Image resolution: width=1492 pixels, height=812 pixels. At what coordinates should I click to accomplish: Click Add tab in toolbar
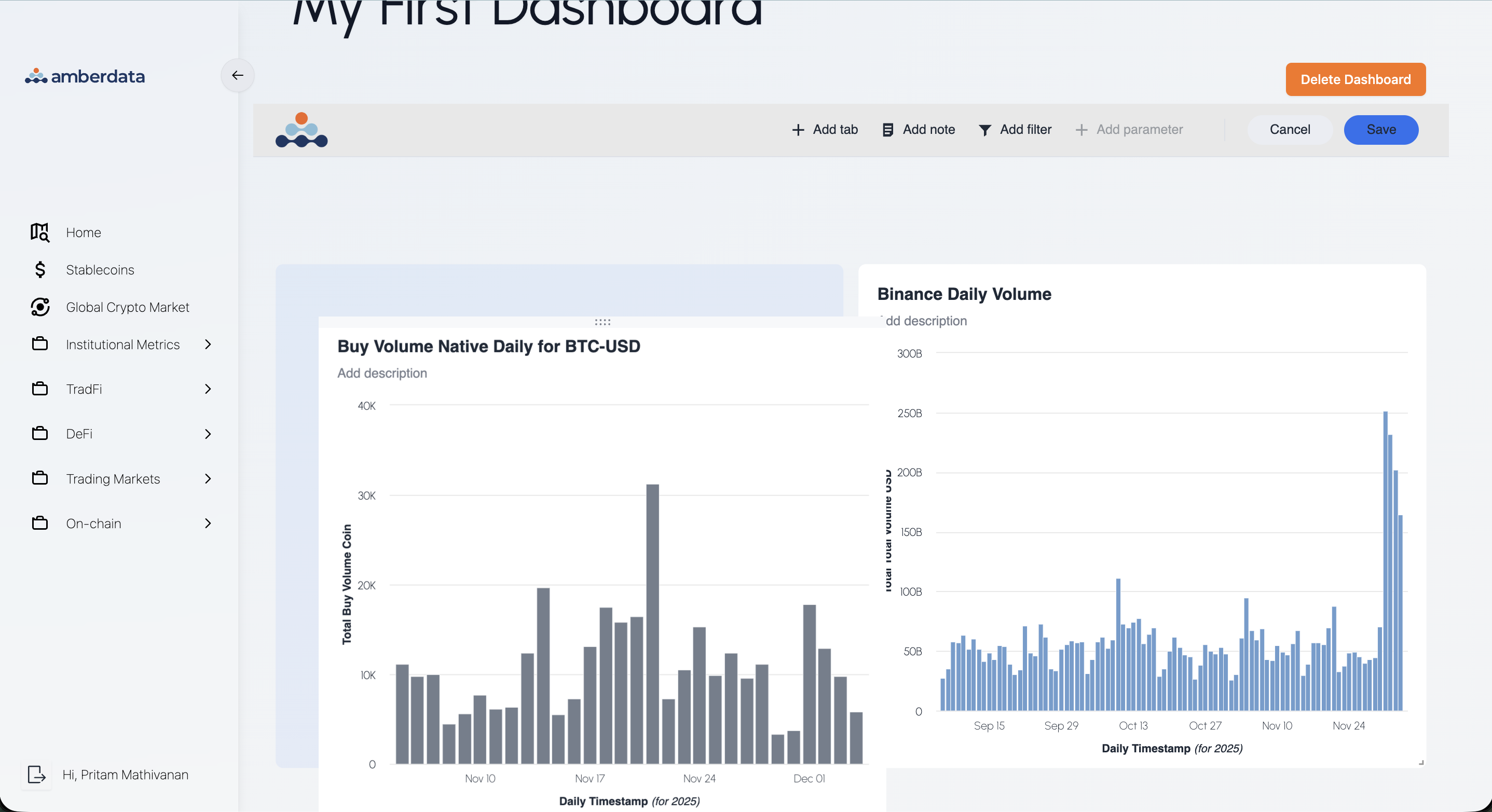[825, 129]
